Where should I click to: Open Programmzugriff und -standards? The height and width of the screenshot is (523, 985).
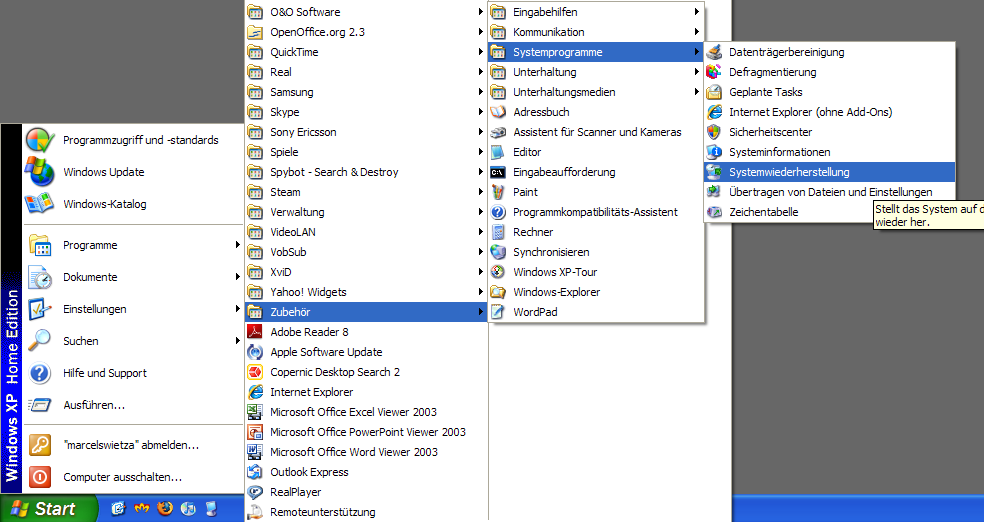(x=133, y=140)
